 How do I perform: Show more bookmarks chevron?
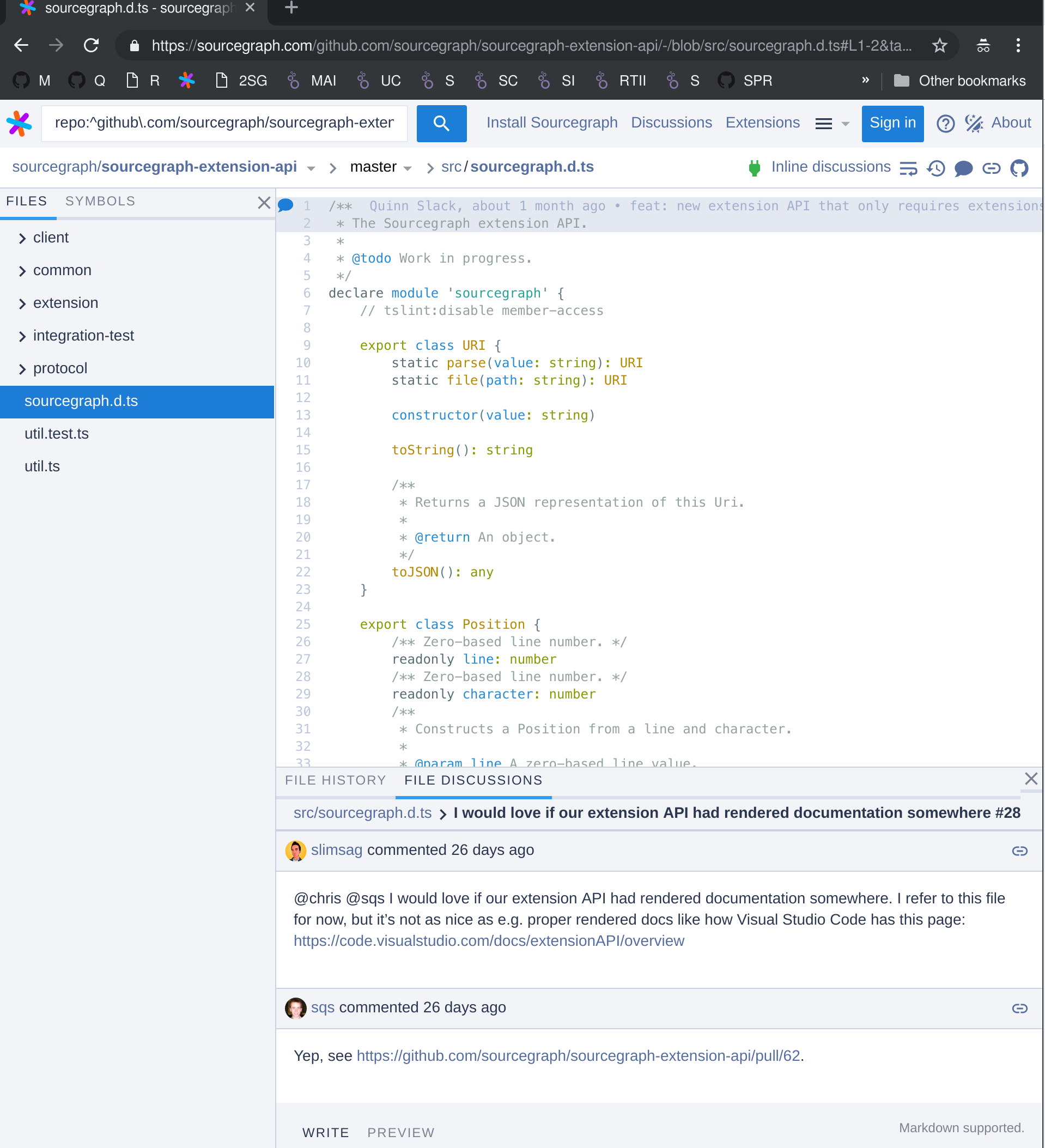(866, 80)
